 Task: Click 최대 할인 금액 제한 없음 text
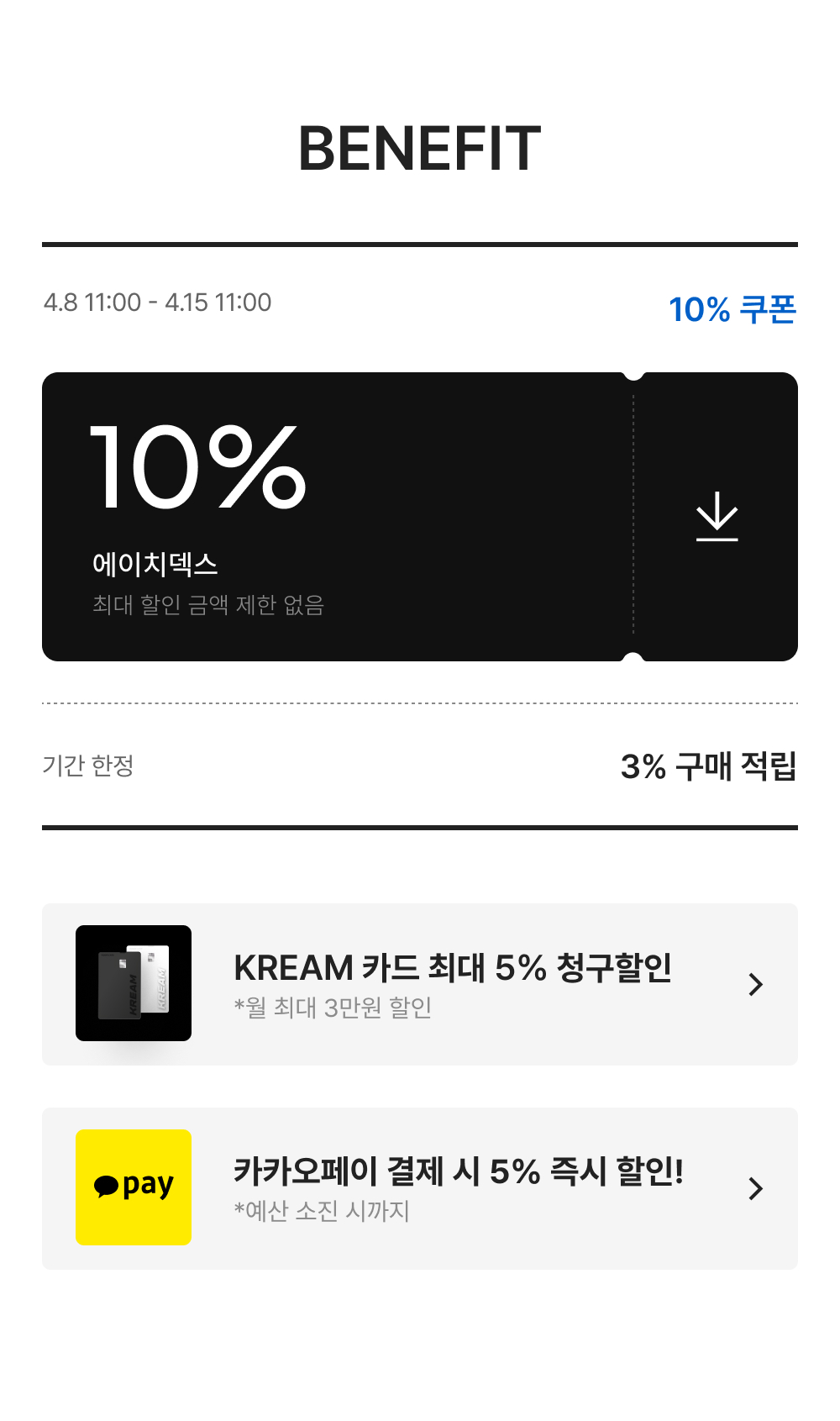click(x=207, y=605)
